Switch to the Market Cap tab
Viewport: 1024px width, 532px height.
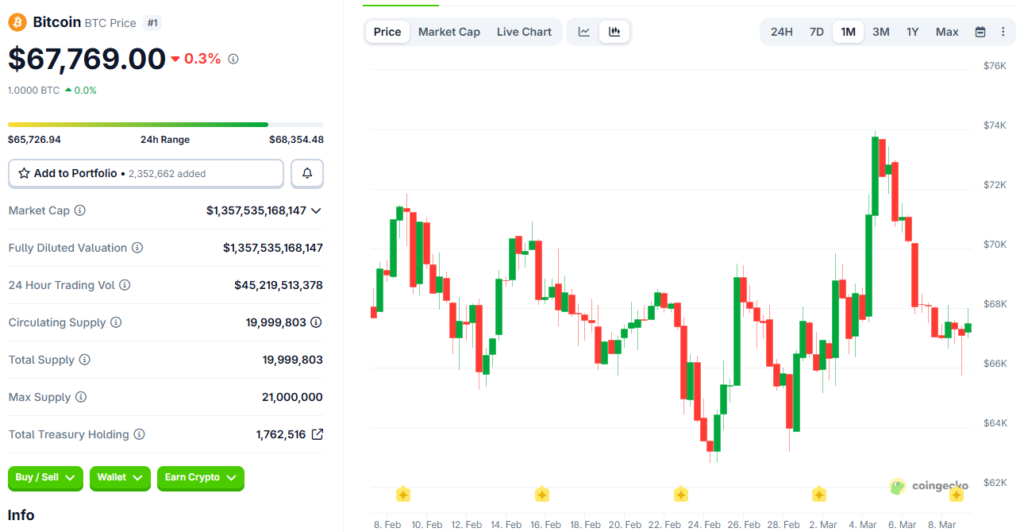(449, 32)
